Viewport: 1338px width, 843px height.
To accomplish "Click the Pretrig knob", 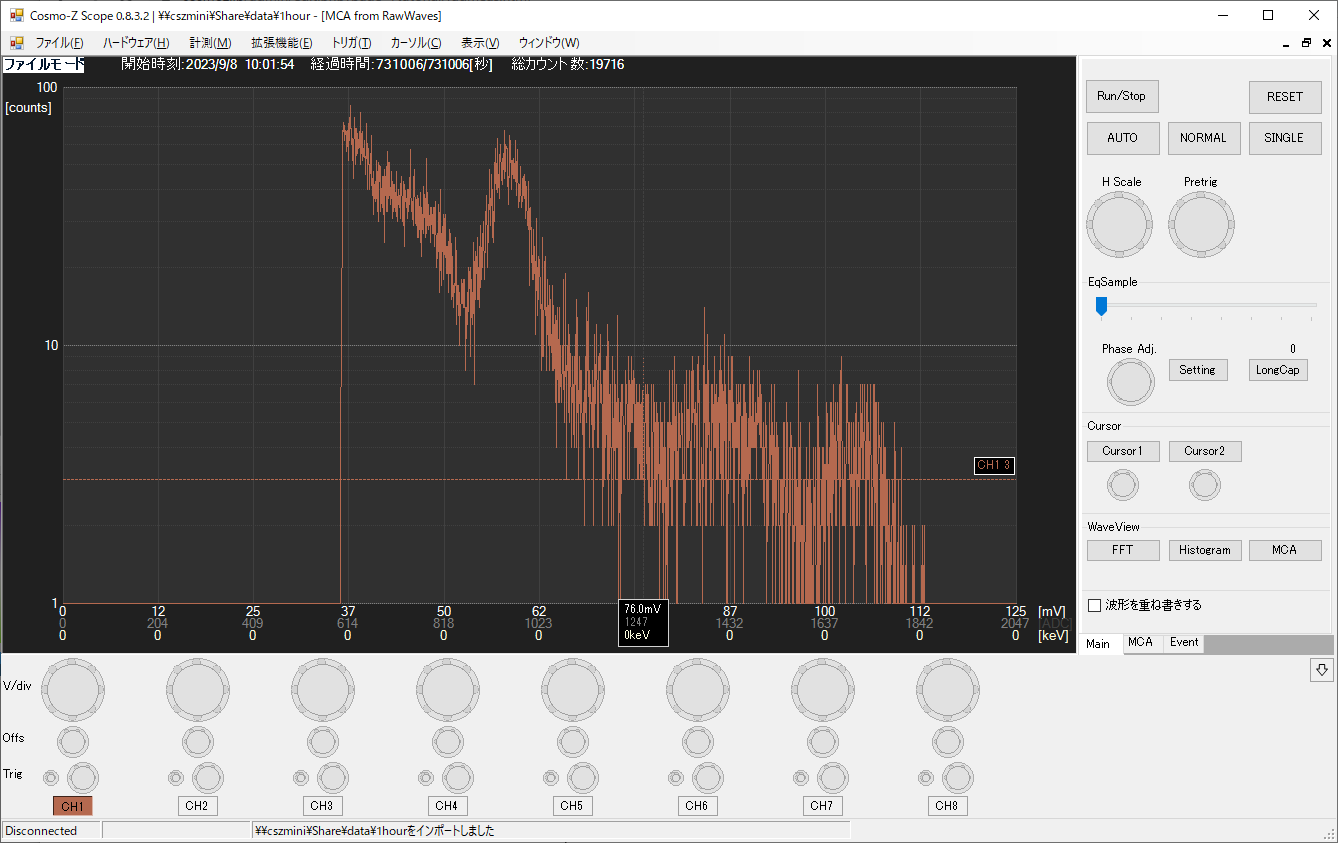I will pyautogui.click(x=1201, y=225).
